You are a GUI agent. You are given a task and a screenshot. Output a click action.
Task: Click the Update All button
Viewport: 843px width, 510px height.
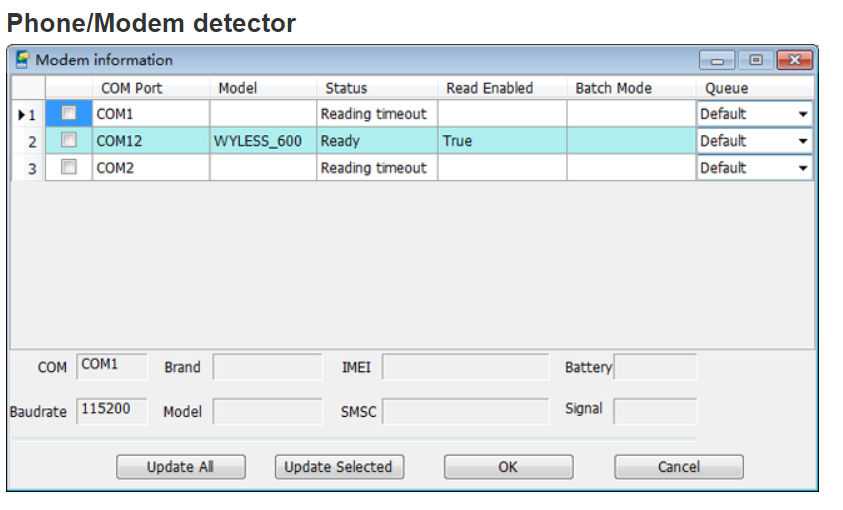[x=180, y=467]
